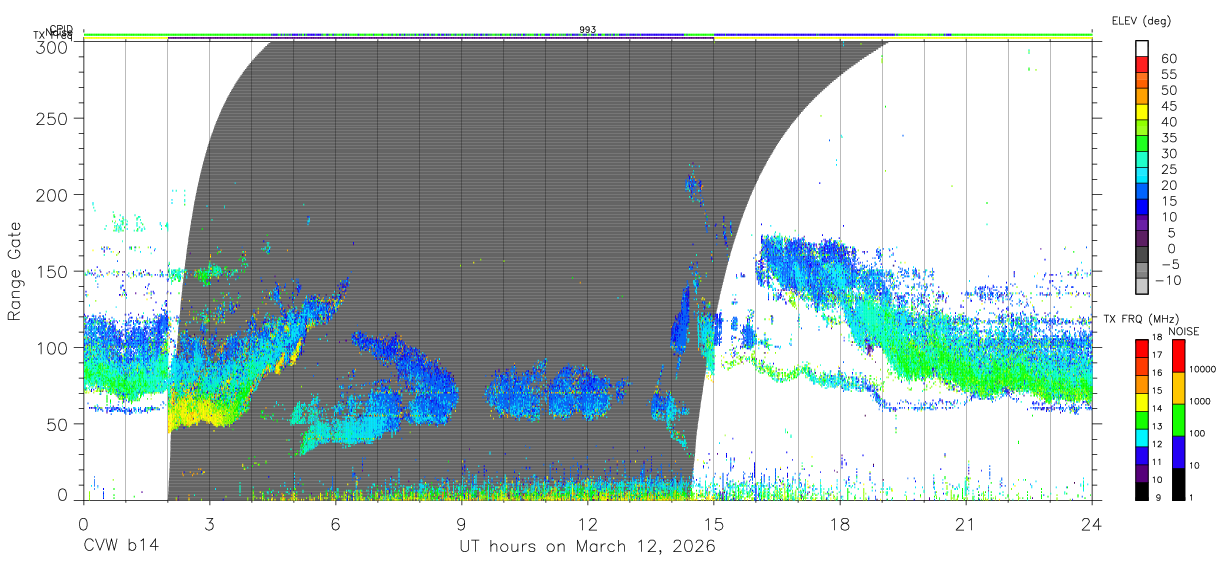Select the cyan swatch on the TX FRQ scale
The width and height of the screenshot is (1228, 567).
tap(1142, 437)
